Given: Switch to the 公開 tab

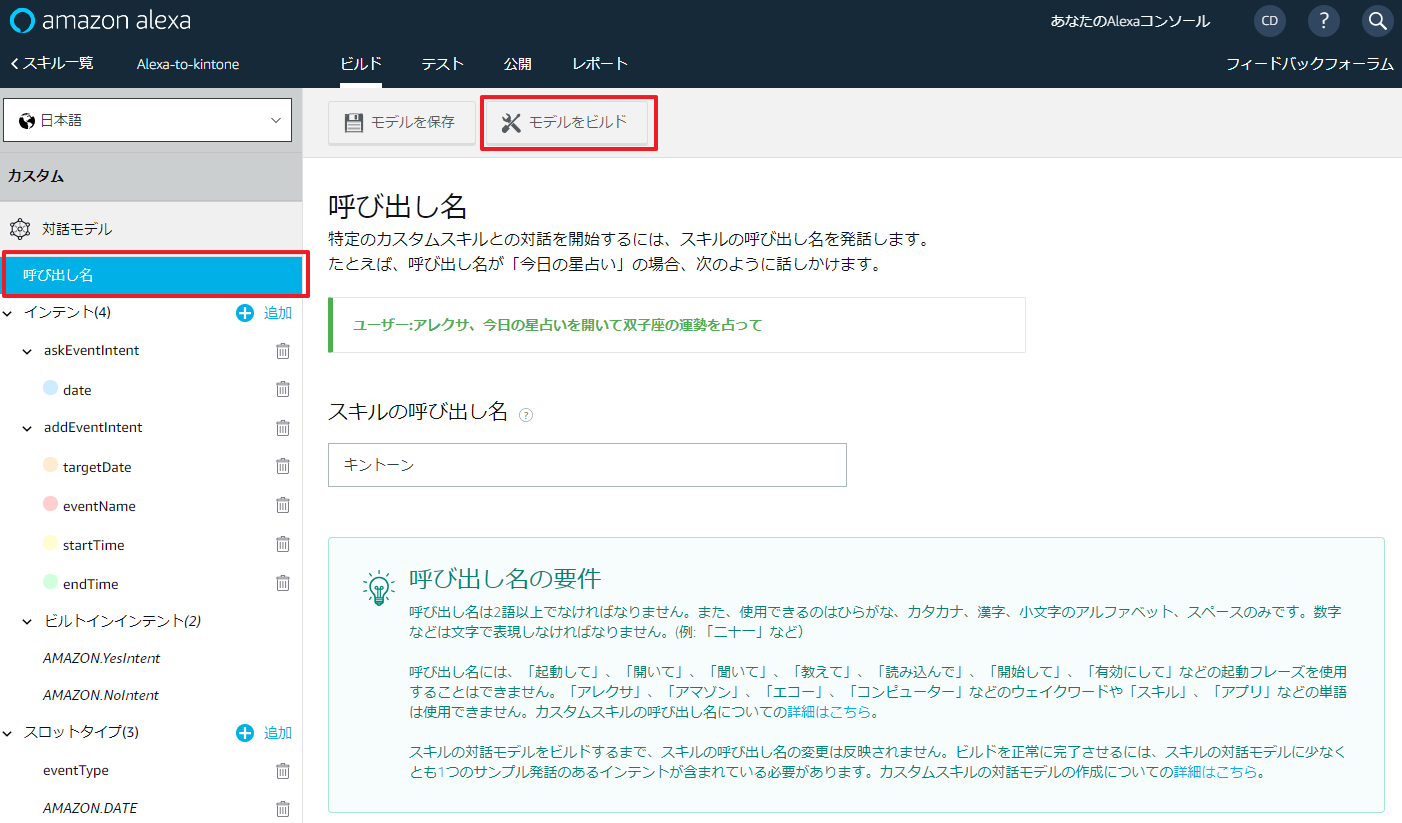Looking at the screenshot, I should [x=518, y=64].
